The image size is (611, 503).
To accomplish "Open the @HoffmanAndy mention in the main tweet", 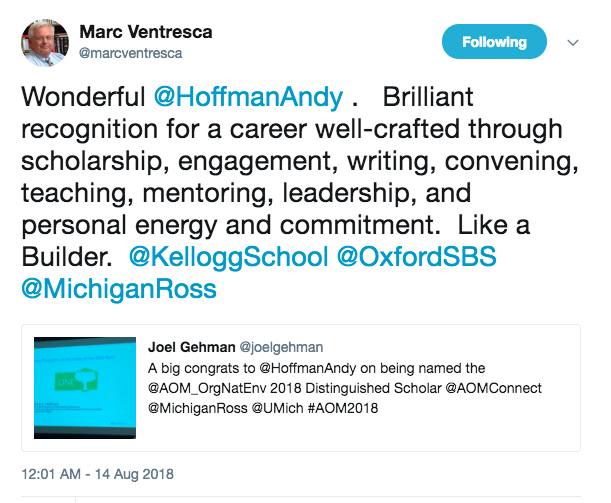I will click(x=248, y=97).
